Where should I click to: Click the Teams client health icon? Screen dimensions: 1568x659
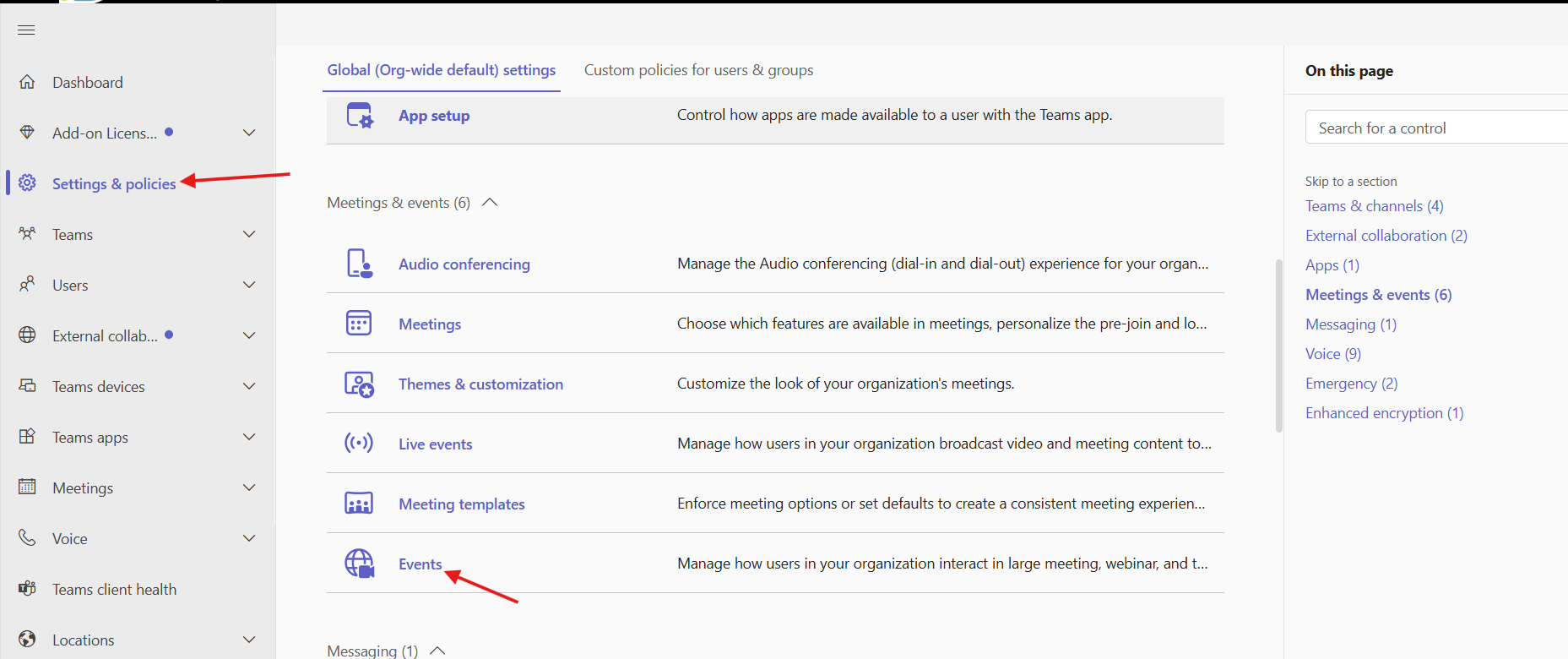(27, 589)
